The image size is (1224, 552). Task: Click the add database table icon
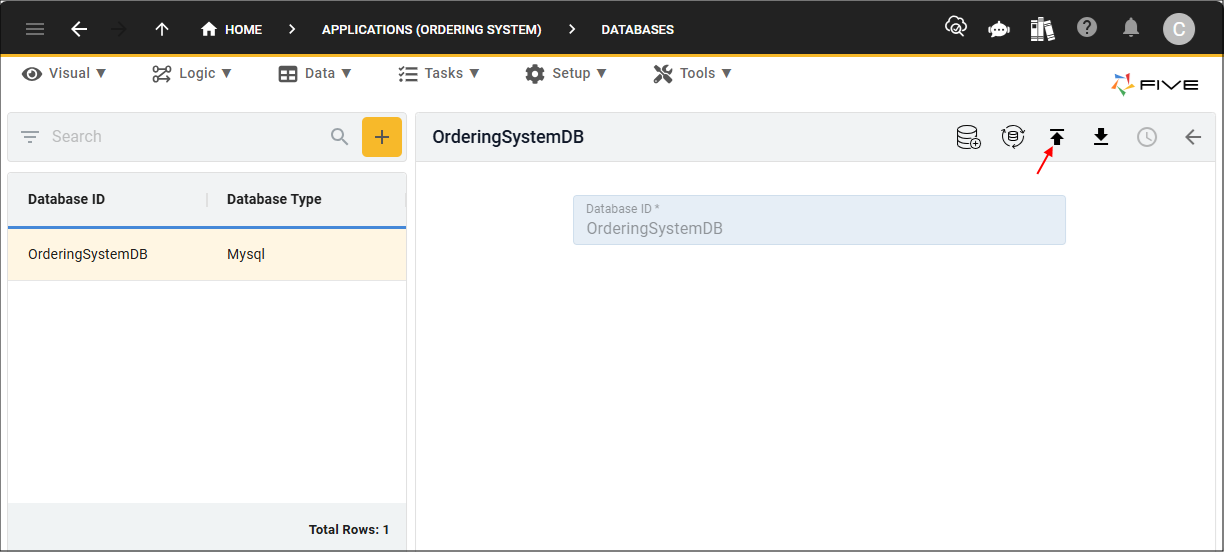click(x=968, y=137)
